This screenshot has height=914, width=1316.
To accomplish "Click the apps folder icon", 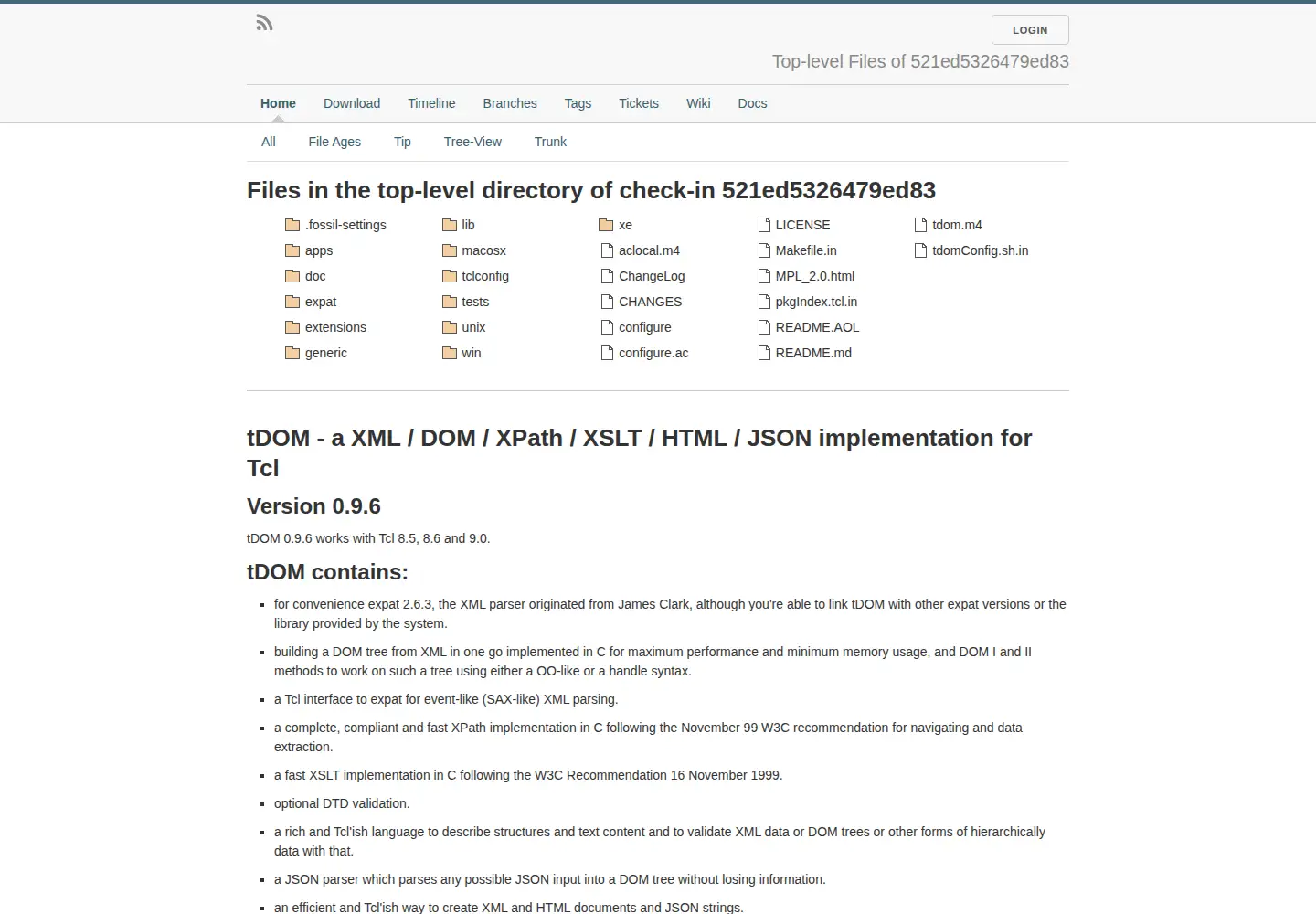I will coord(292,250).
